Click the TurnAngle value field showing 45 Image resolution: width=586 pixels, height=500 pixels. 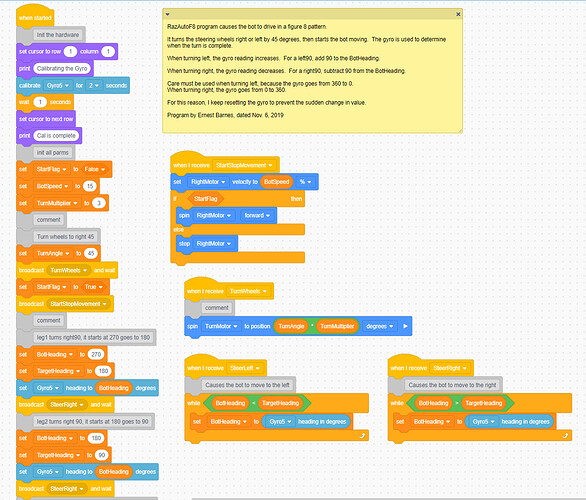point(91,253)
